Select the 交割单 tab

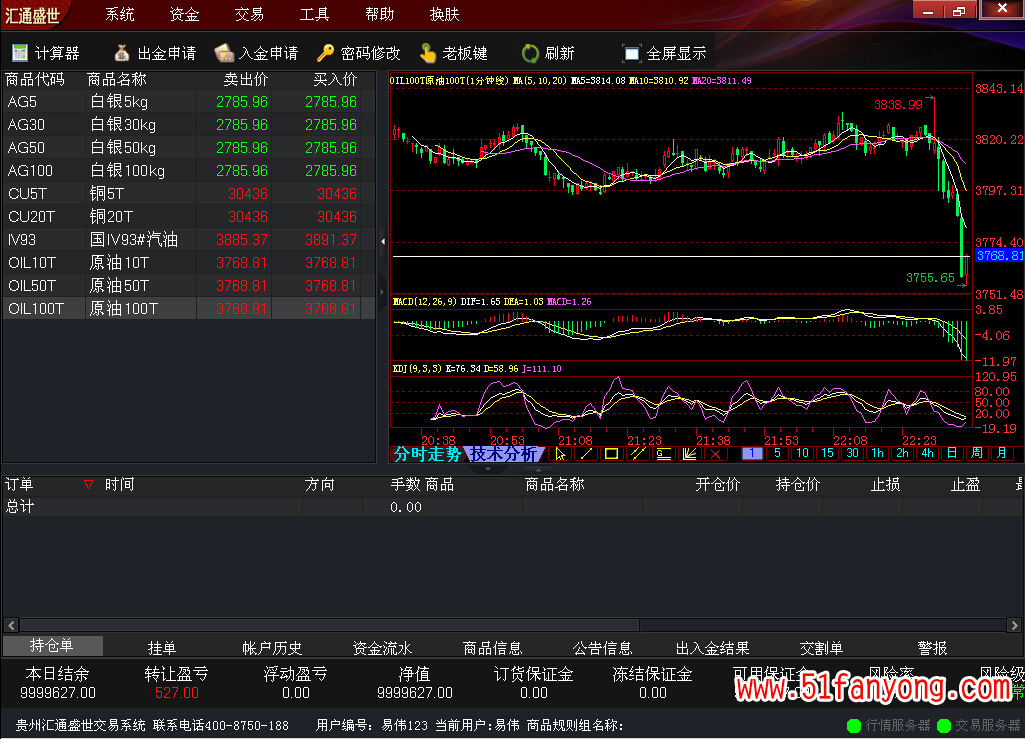822,648
